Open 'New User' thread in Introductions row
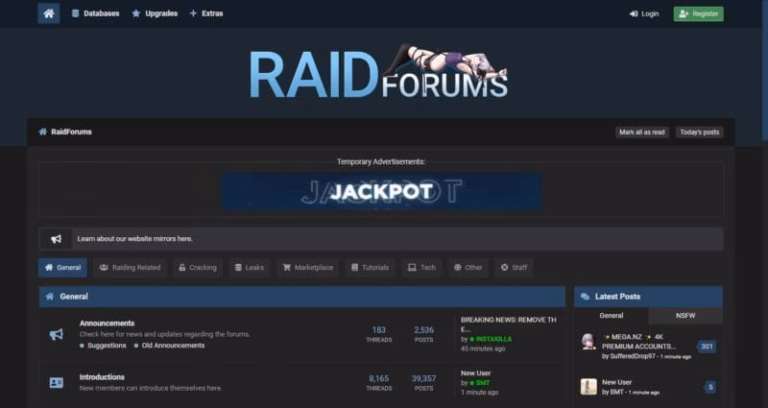This screenshot has height=408, width=768. (x=476, y=373)
